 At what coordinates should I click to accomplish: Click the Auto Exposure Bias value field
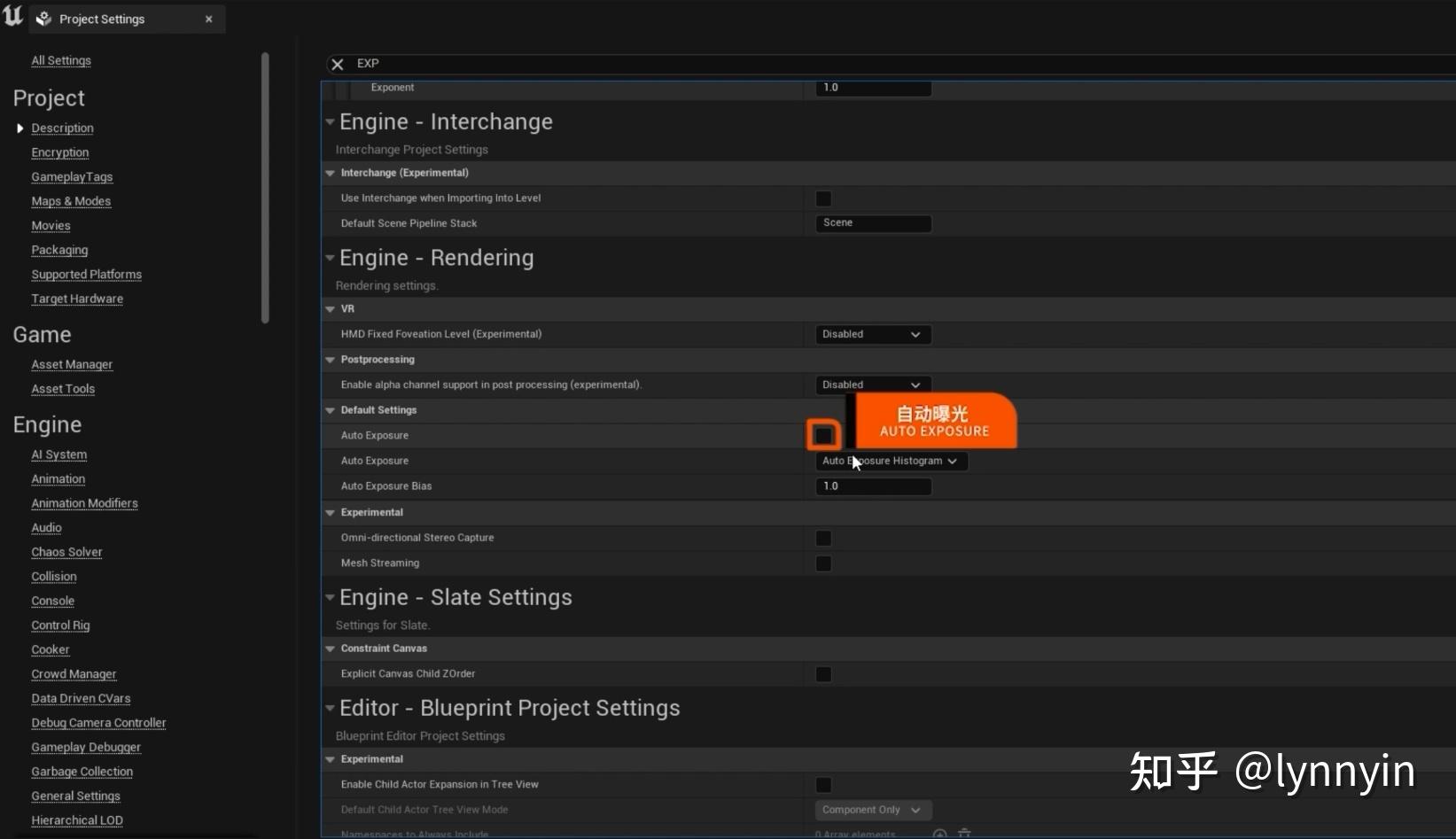(872, 486)
